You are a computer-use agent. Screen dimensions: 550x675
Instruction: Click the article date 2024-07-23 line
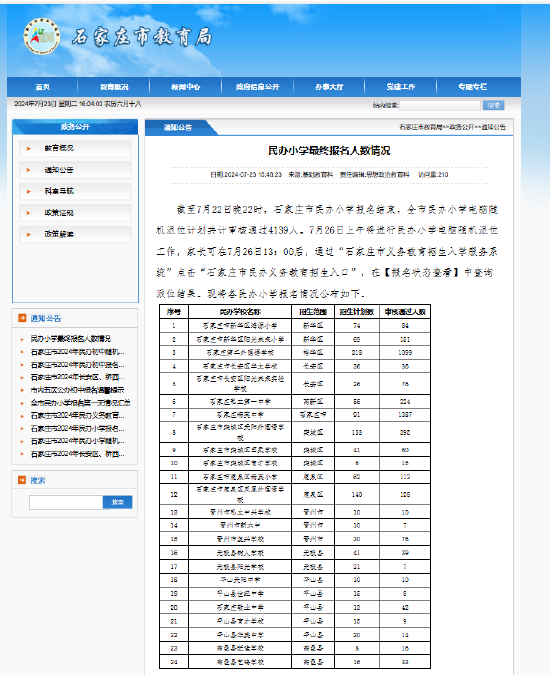click(246, 174)
